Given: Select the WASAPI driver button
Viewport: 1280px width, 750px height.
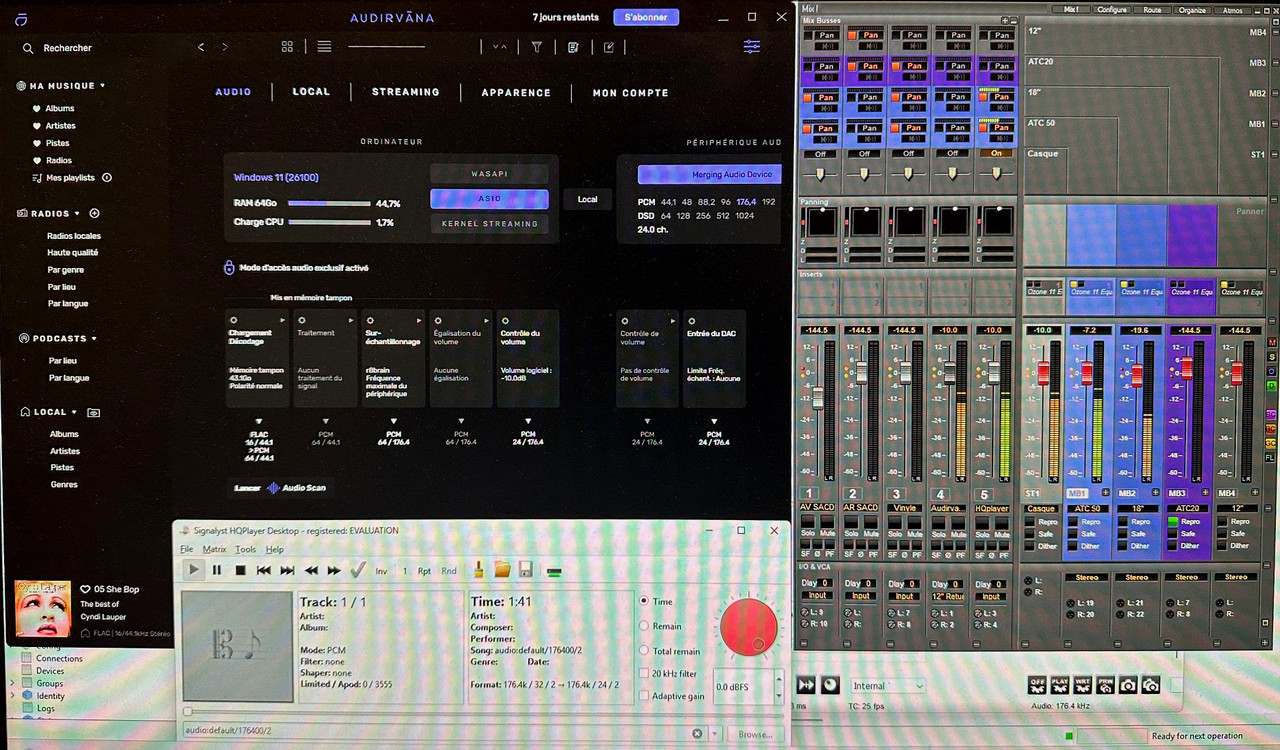Looking at the screenshot, I should point(489,173).
